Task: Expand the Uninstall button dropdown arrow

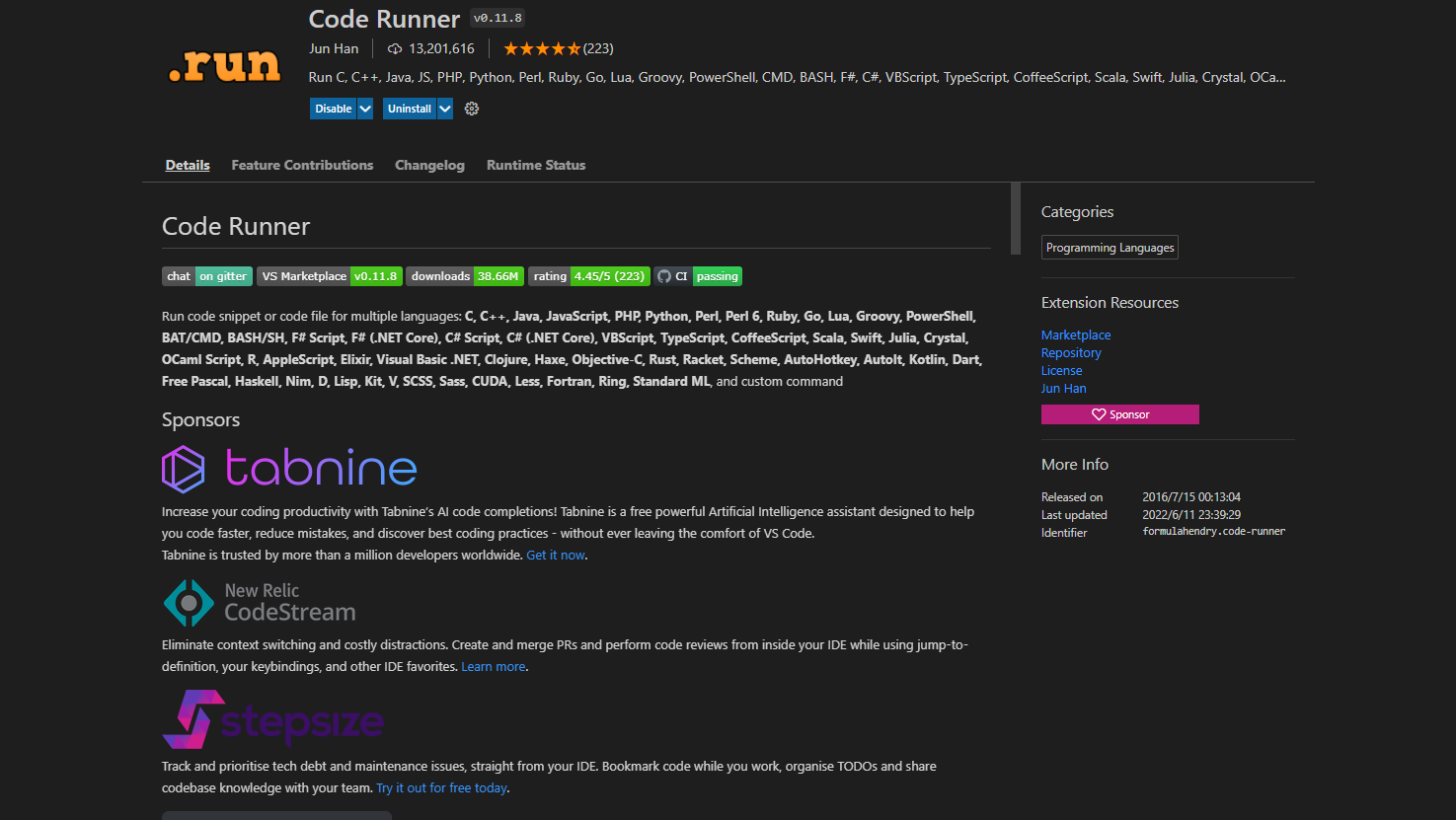Action: [x=445, y=109]
